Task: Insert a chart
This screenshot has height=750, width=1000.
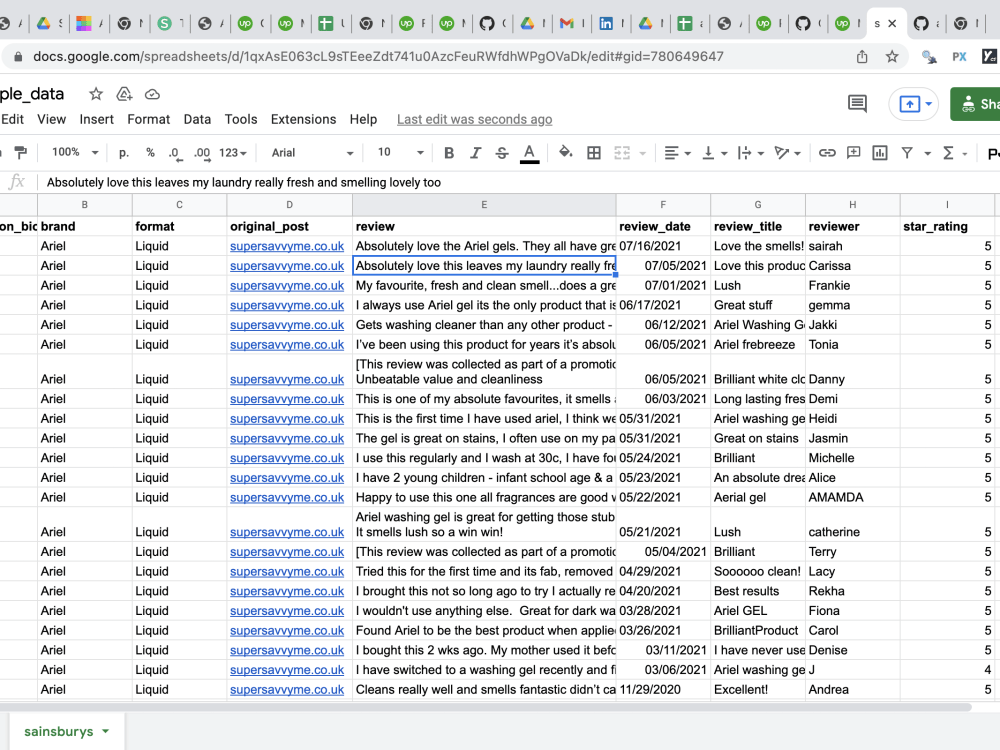Action: pos(880,153)
